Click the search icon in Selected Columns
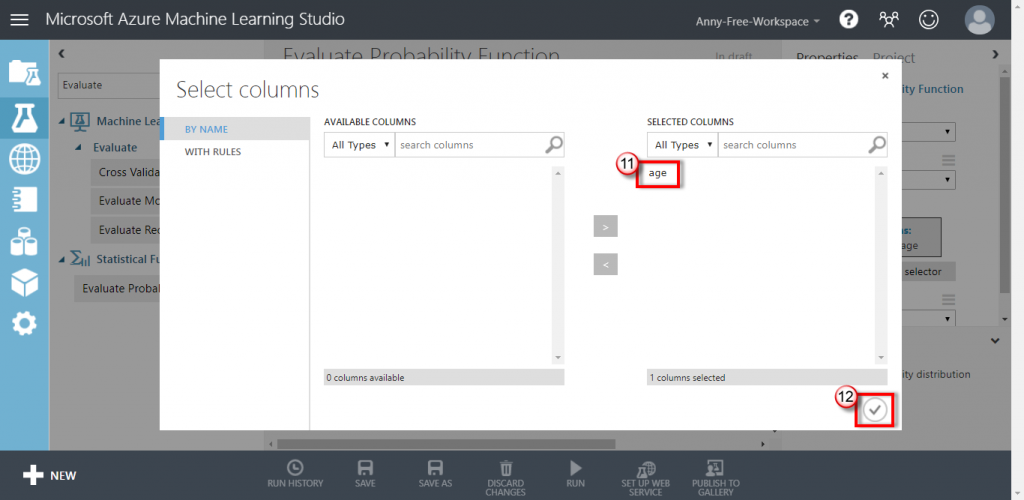 pos(876,145)
